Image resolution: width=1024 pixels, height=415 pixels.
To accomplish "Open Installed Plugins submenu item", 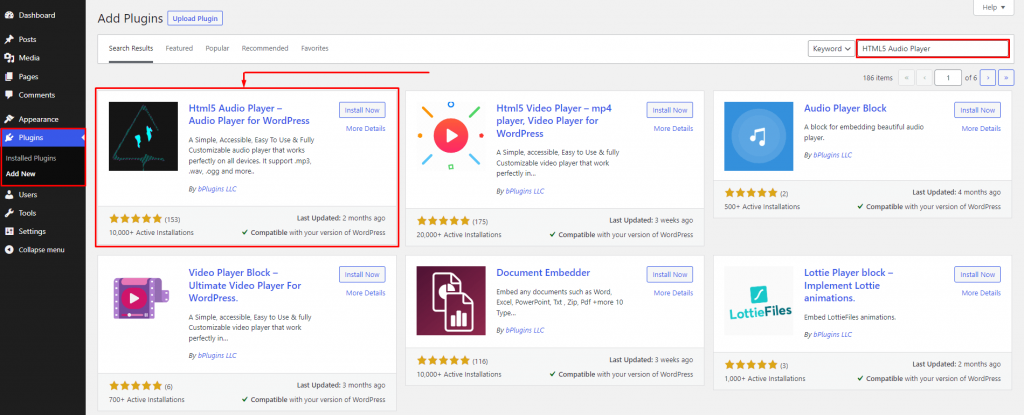I will pyautogui.click(x=31, y=158).
